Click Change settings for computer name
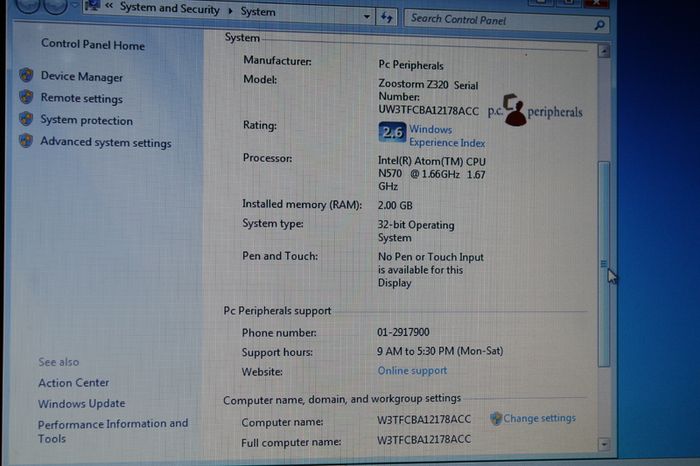Screen dimensions: 700x466 coord(539,418)
